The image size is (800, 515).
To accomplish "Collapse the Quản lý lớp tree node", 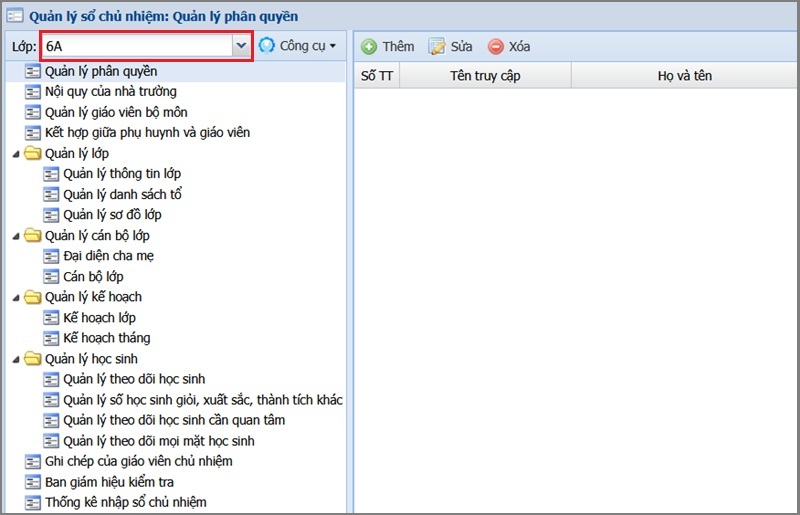I will point(16,154).
